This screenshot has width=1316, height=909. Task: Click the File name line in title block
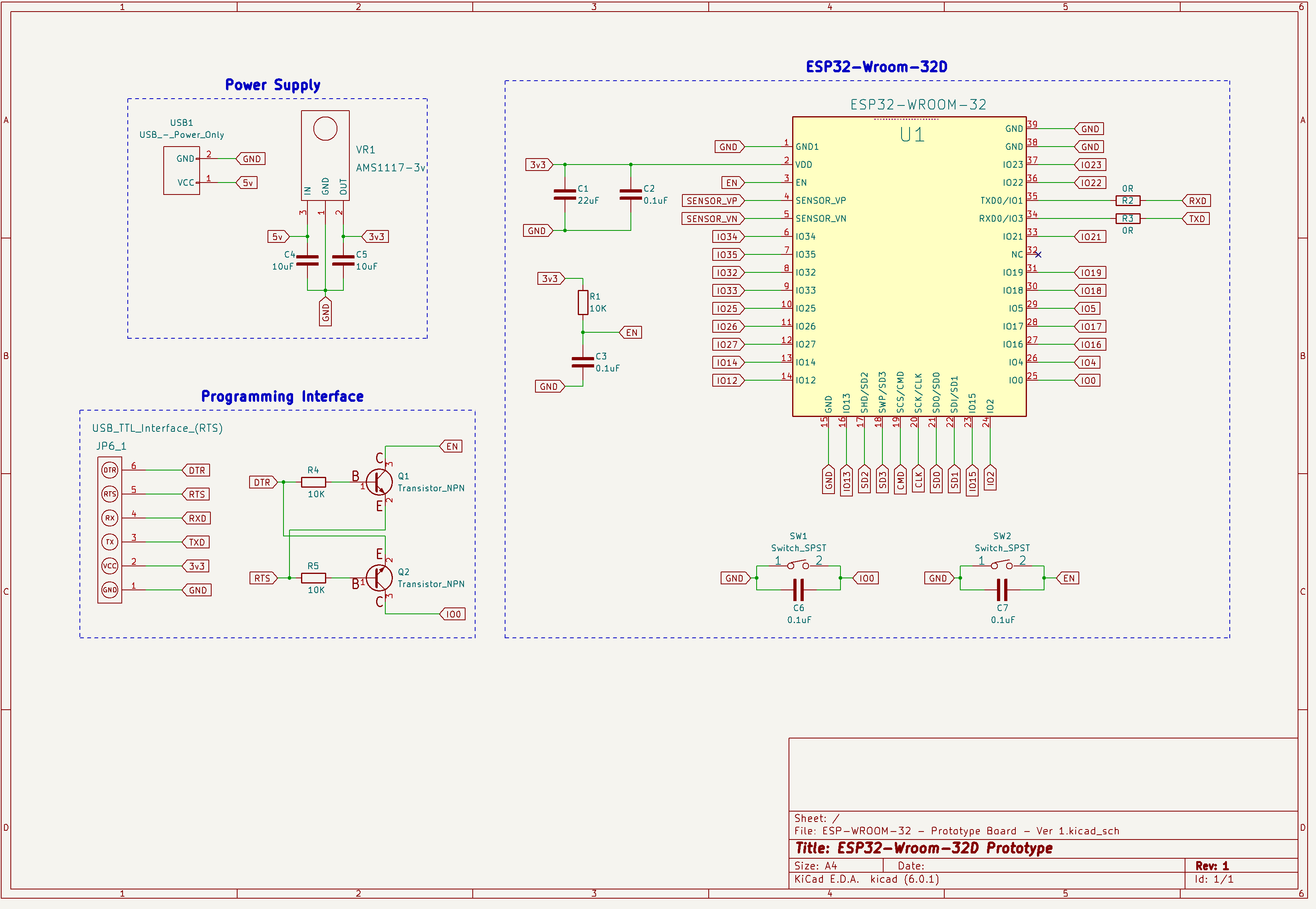click(957, 831)
